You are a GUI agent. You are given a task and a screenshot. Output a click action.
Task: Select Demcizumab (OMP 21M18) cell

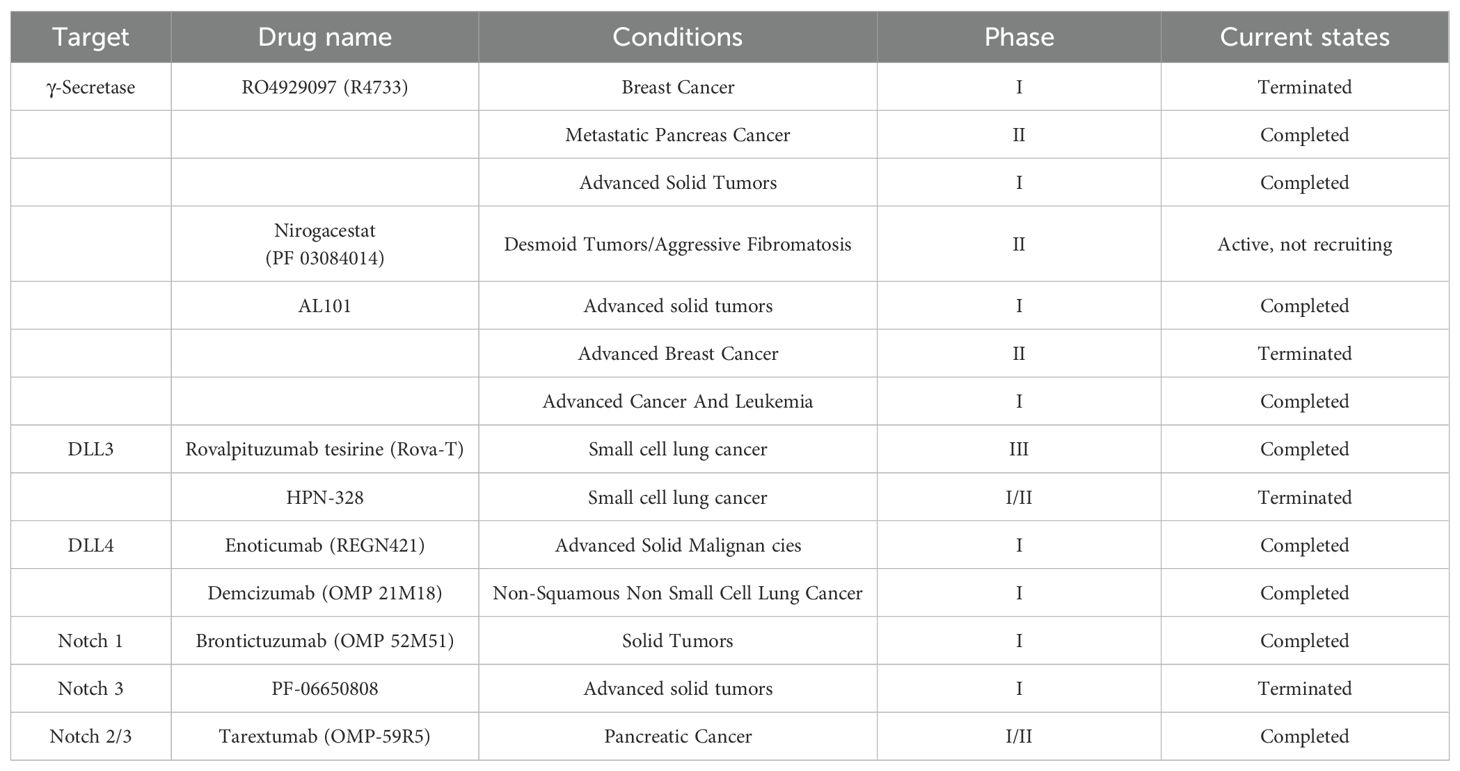coord(325,594)
